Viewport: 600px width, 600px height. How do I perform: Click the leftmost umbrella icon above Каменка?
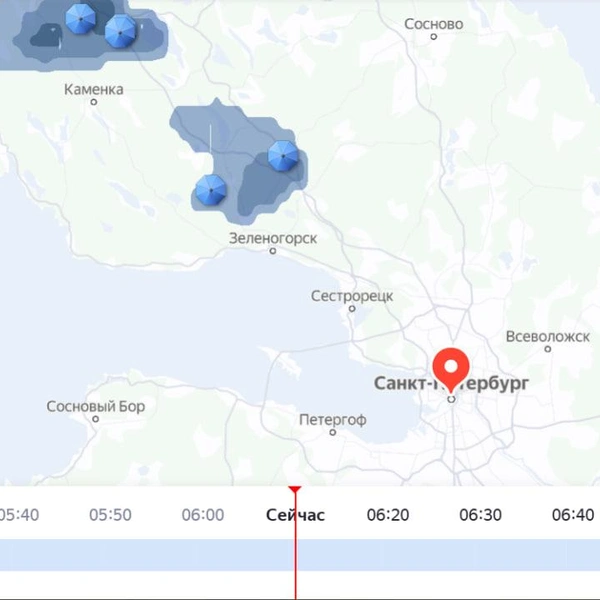(x=80, y=19)
